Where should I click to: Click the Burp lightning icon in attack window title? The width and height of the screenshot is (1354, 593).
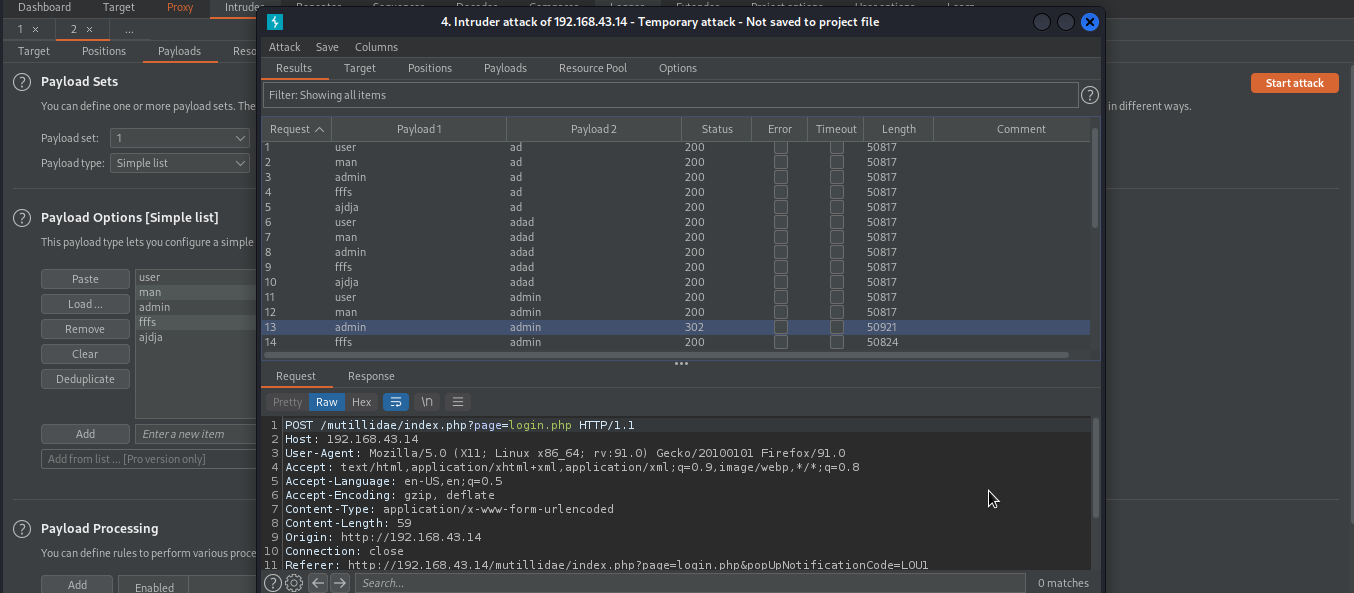click(x=275, y=21)
